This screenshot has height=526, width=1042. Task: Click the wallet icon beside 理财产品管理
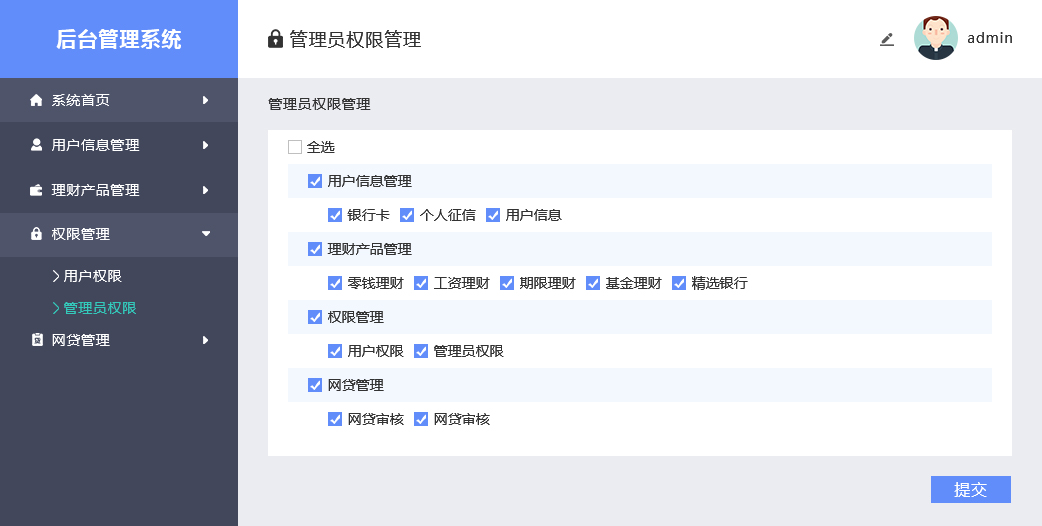37,190
